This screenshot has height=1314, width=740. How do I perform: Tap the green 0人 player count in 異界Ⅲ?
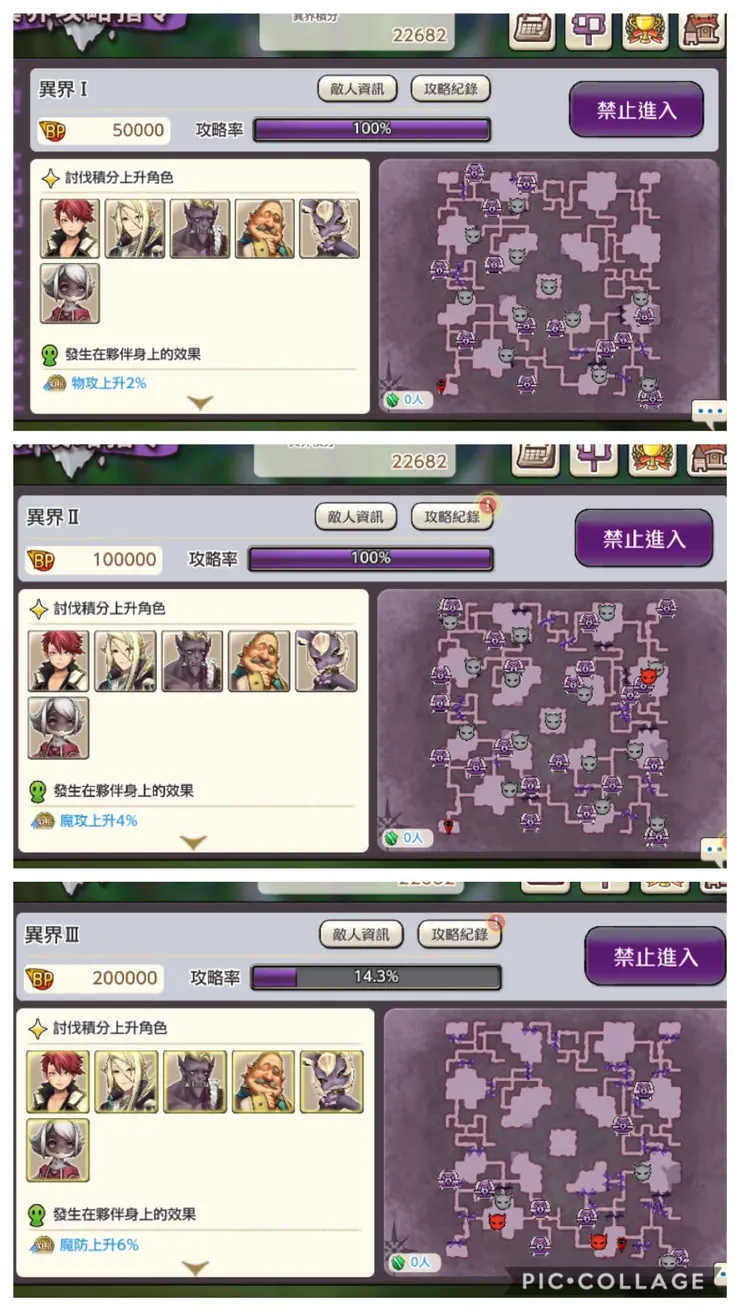409,1262
